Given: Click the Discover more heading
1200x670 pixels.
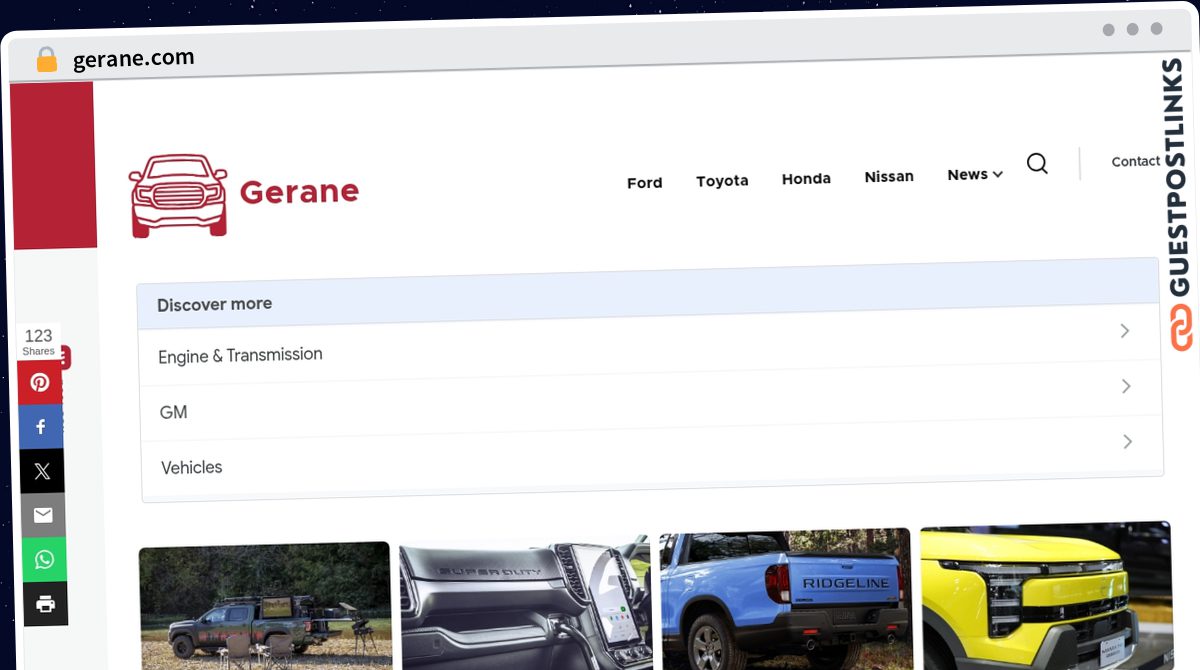Looking at the screenshot, I should coord(214,304).
